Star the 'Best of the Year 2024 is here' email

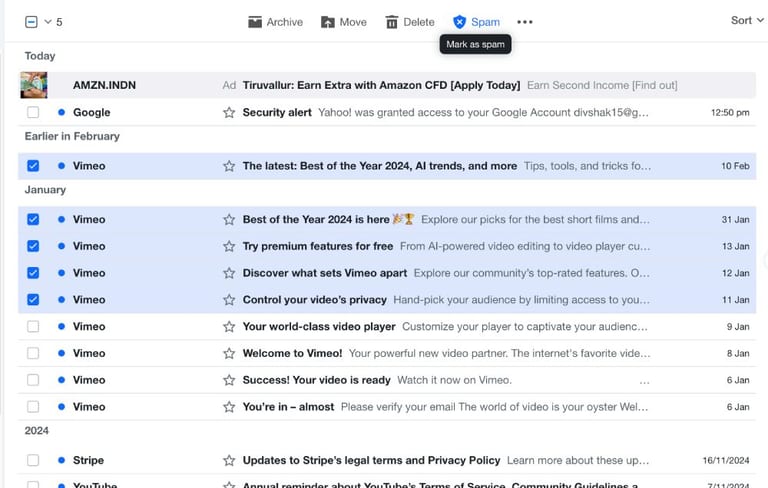coord(229,220)
